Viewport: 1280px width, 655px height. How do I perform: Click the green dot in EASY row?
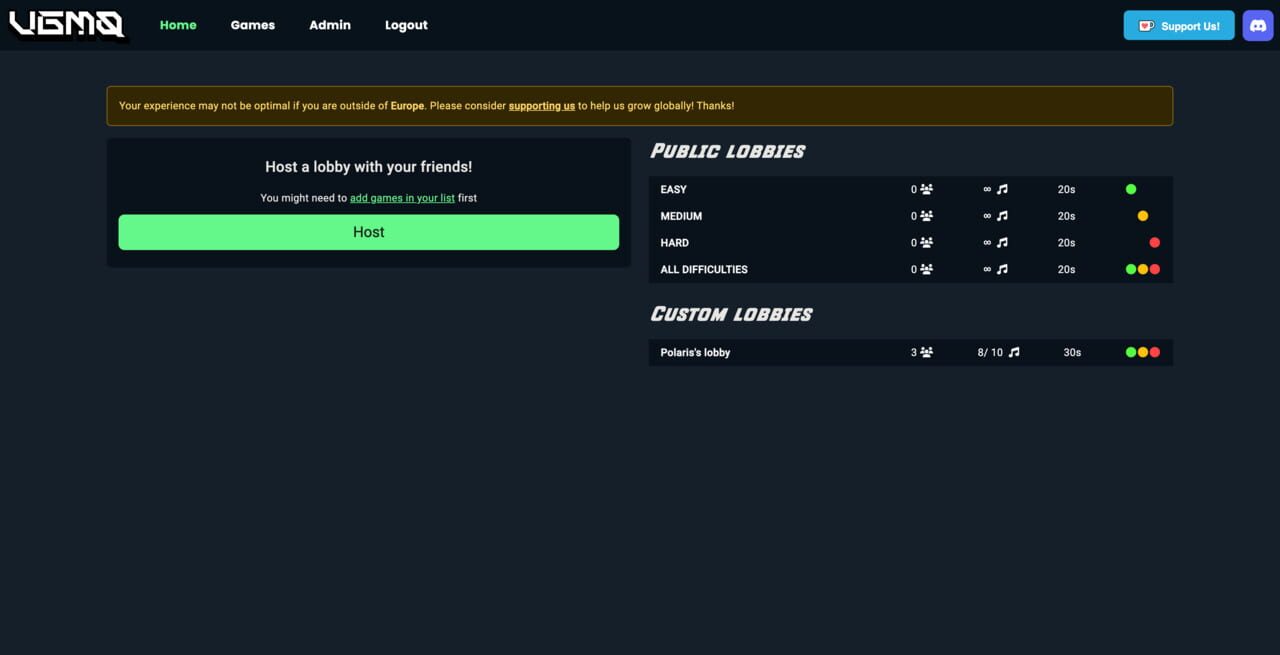pyautogui.click(x=1131, y=189)
